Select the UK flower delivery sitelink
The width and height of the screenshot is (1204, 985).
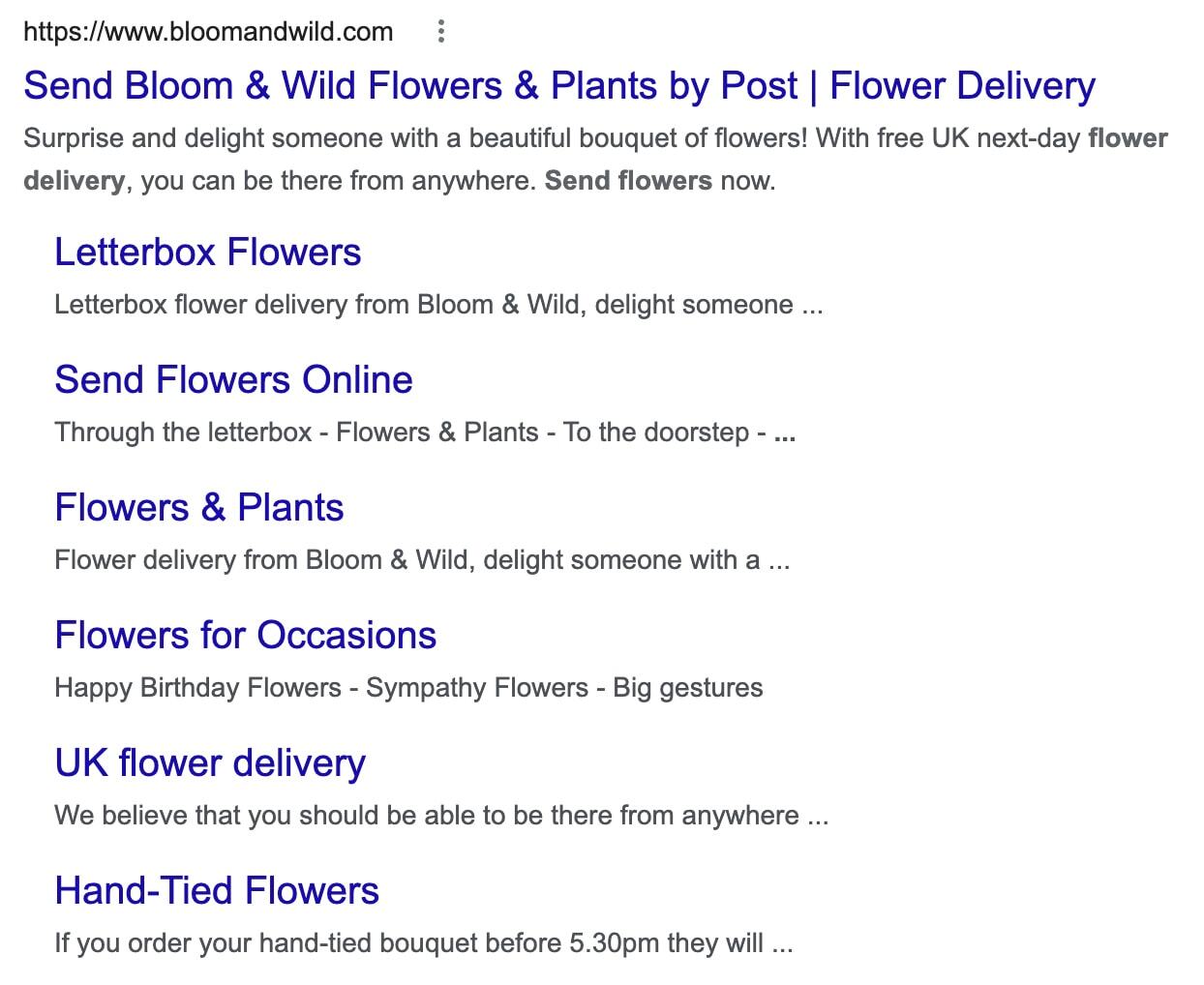tap(210, 763)
